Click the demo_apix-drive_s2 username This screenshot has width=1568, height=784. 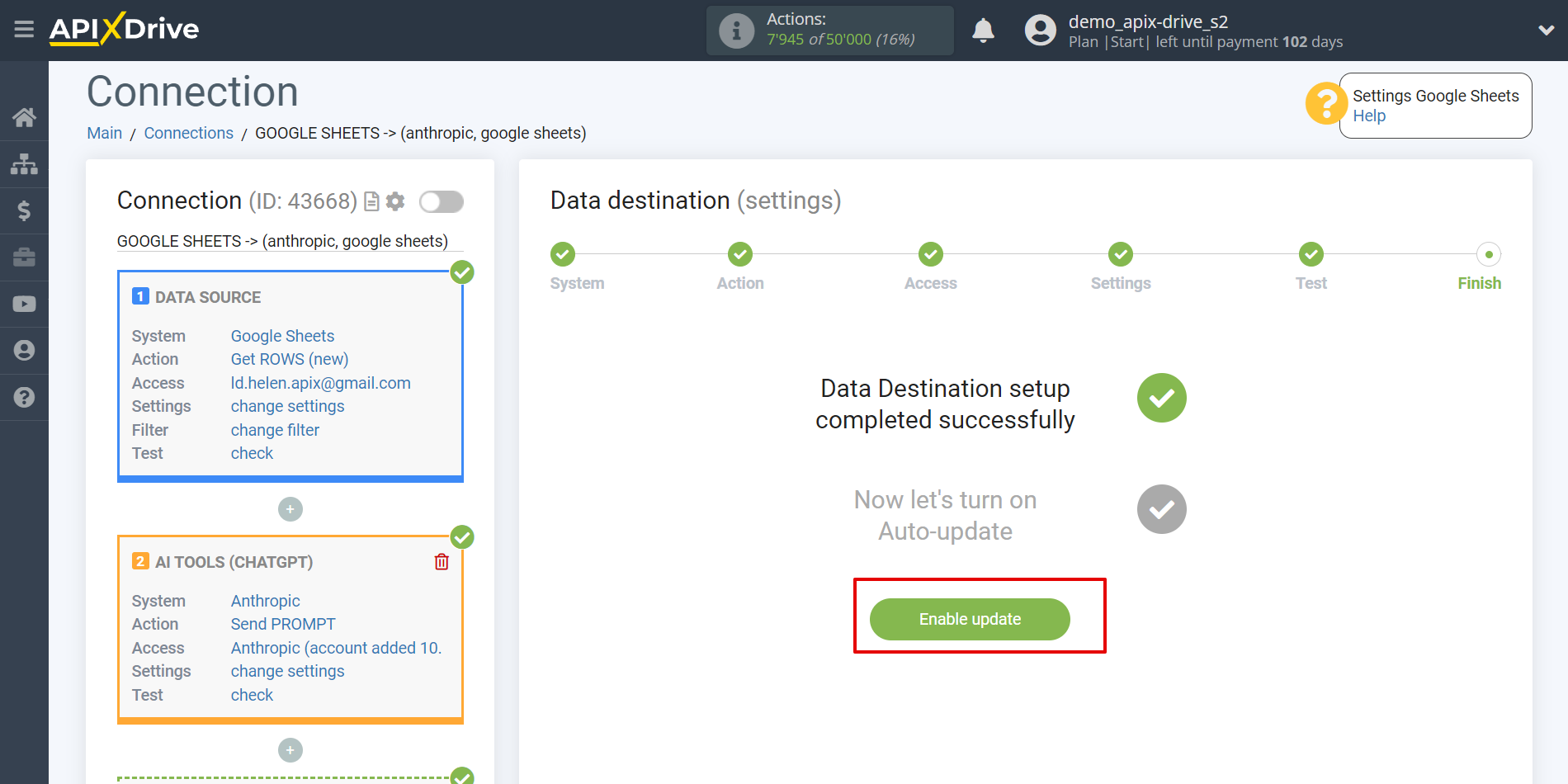(1148, 21)
